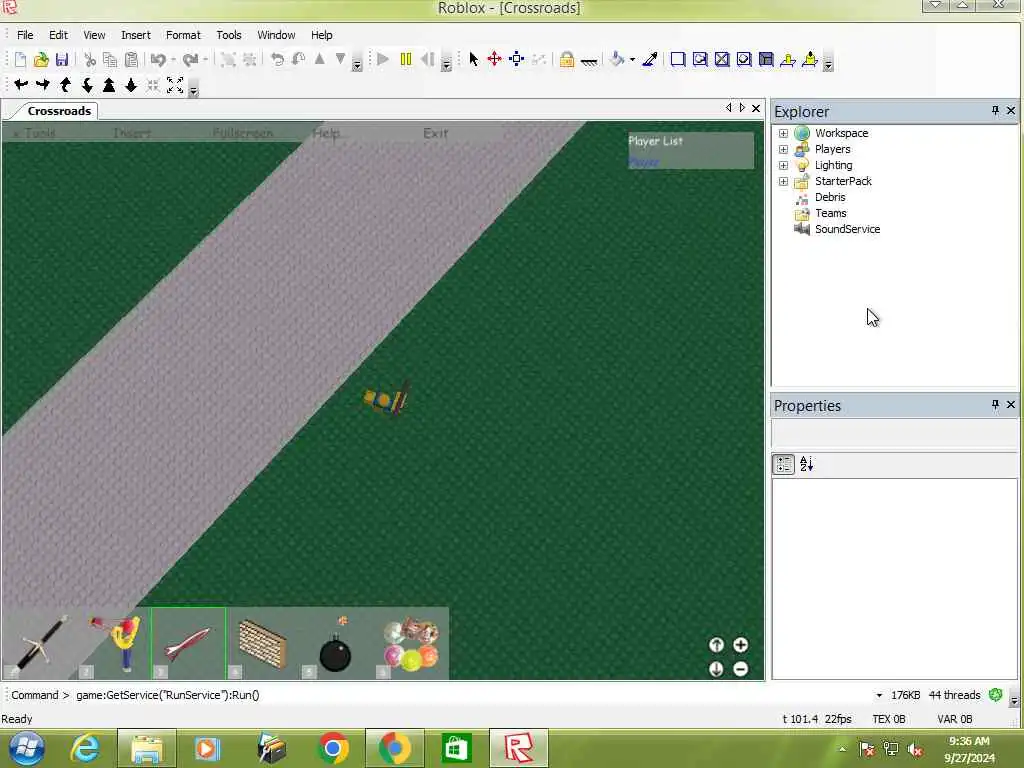Select the arrow pointer tool
This screenshot has width=1024, height=768.
(473, 60)
